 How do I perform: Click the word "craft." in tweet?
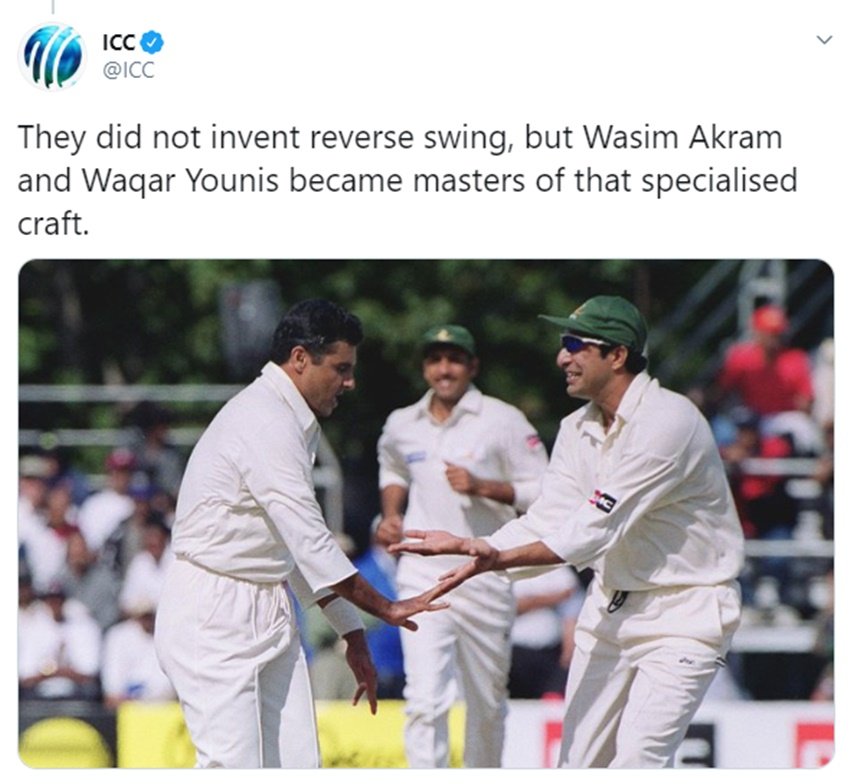click(x=53, y=223)
